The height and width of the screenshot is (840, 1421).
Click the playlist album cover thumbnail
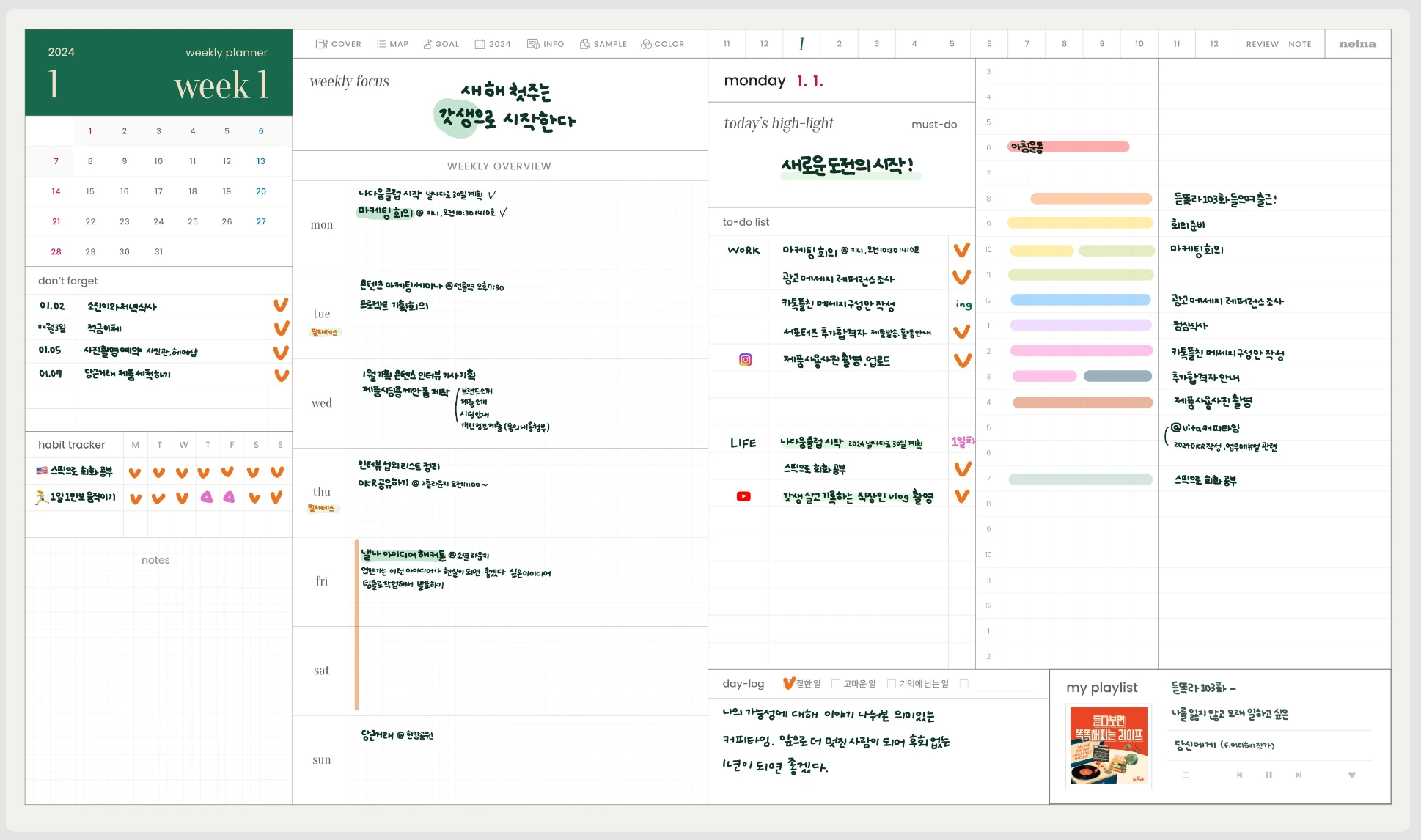(1108, 745)
